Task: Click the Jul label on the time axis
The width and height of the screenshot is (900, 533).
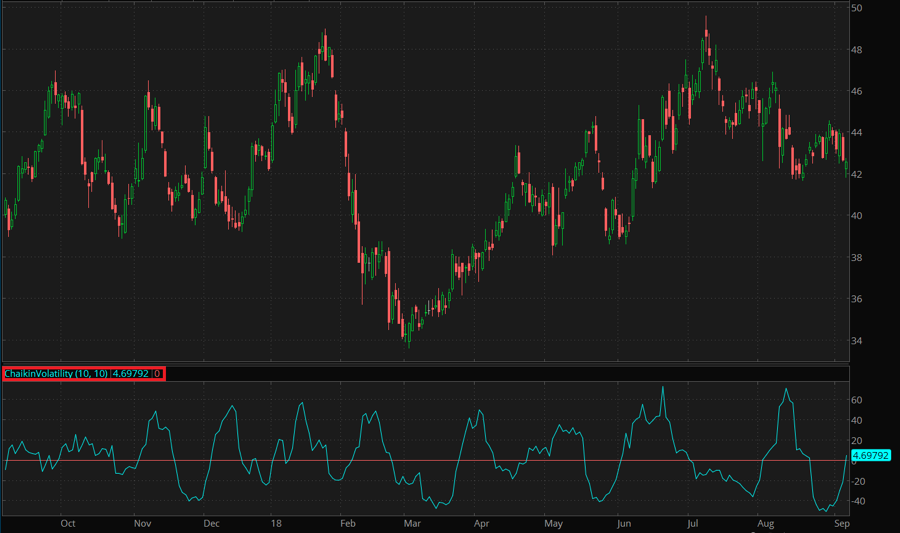Action: click(x=691, y=523)
